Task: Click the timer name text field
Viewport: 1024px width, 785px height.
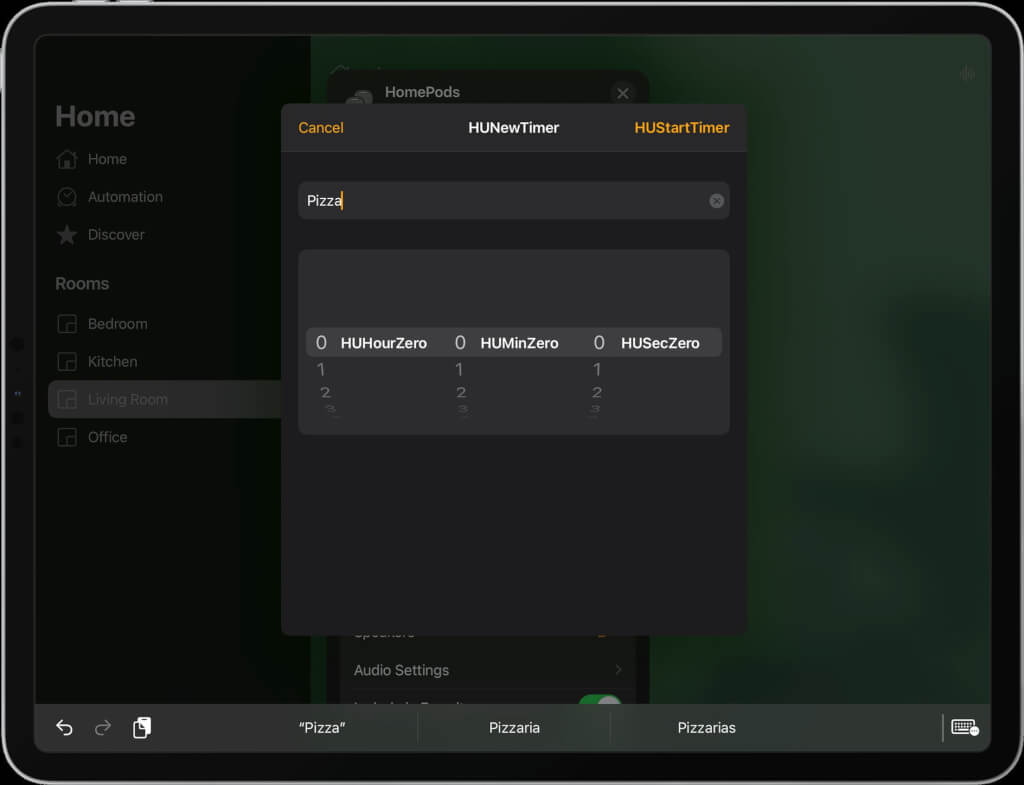Action: tap(513, 200)
